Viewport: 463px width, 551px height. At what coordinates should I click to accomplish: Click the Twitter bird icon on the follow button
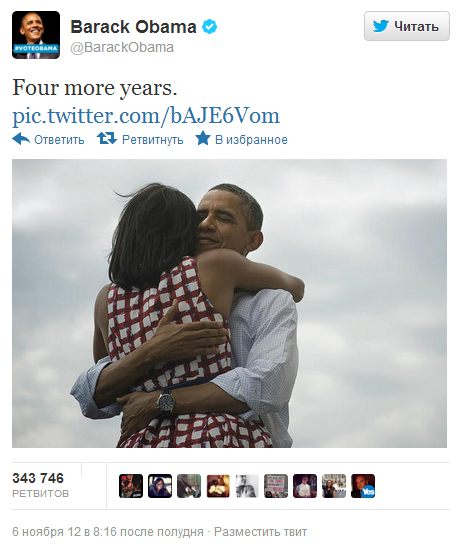coord(381,26)
